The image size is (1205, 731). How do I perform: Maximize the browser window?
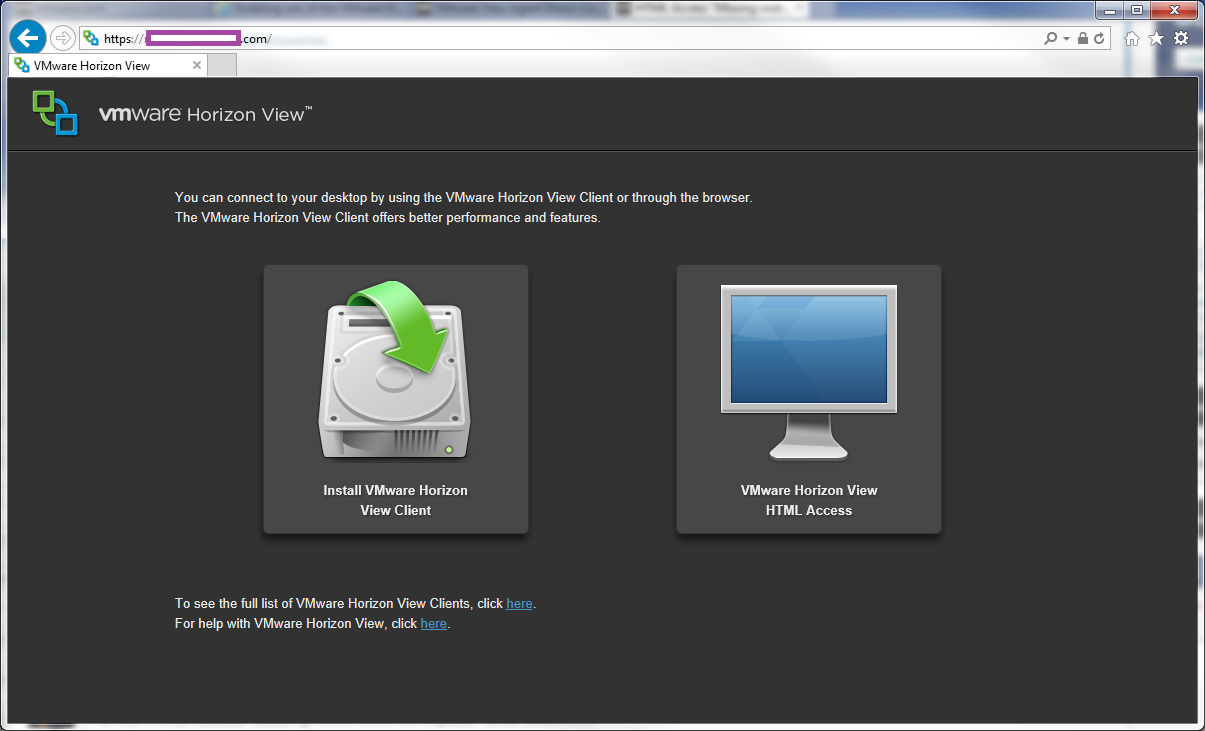pos(1137,10)
